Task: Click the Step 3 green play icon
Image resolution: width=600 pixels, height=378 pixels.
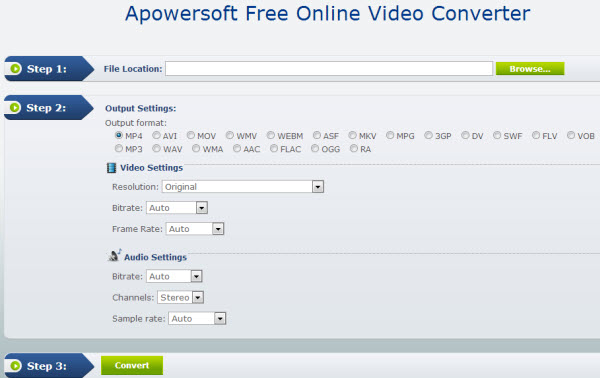Action: tap(15, 366)
